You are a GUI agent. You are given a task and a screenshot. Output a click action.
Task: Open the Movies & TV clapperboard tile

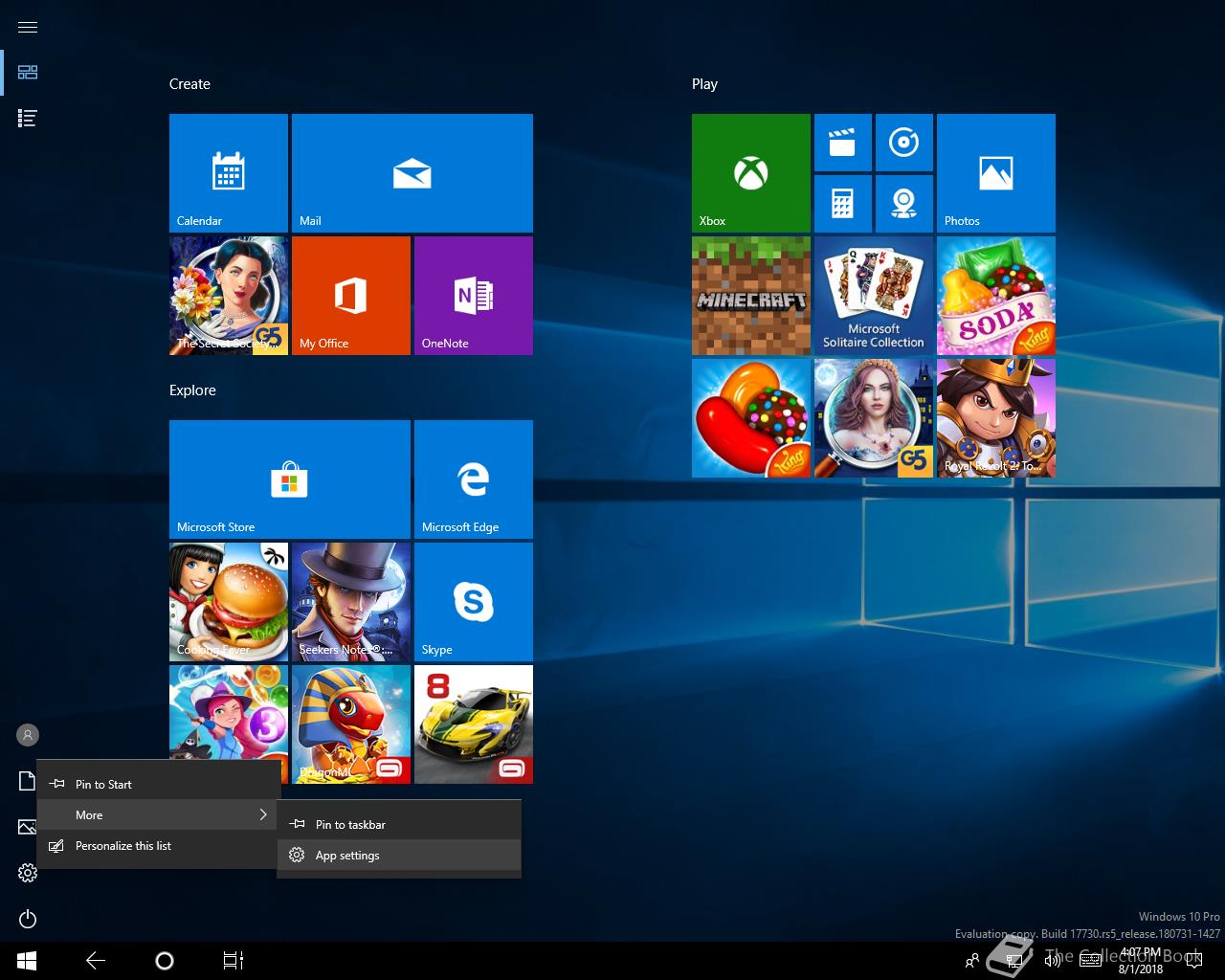tap(843, 143)
